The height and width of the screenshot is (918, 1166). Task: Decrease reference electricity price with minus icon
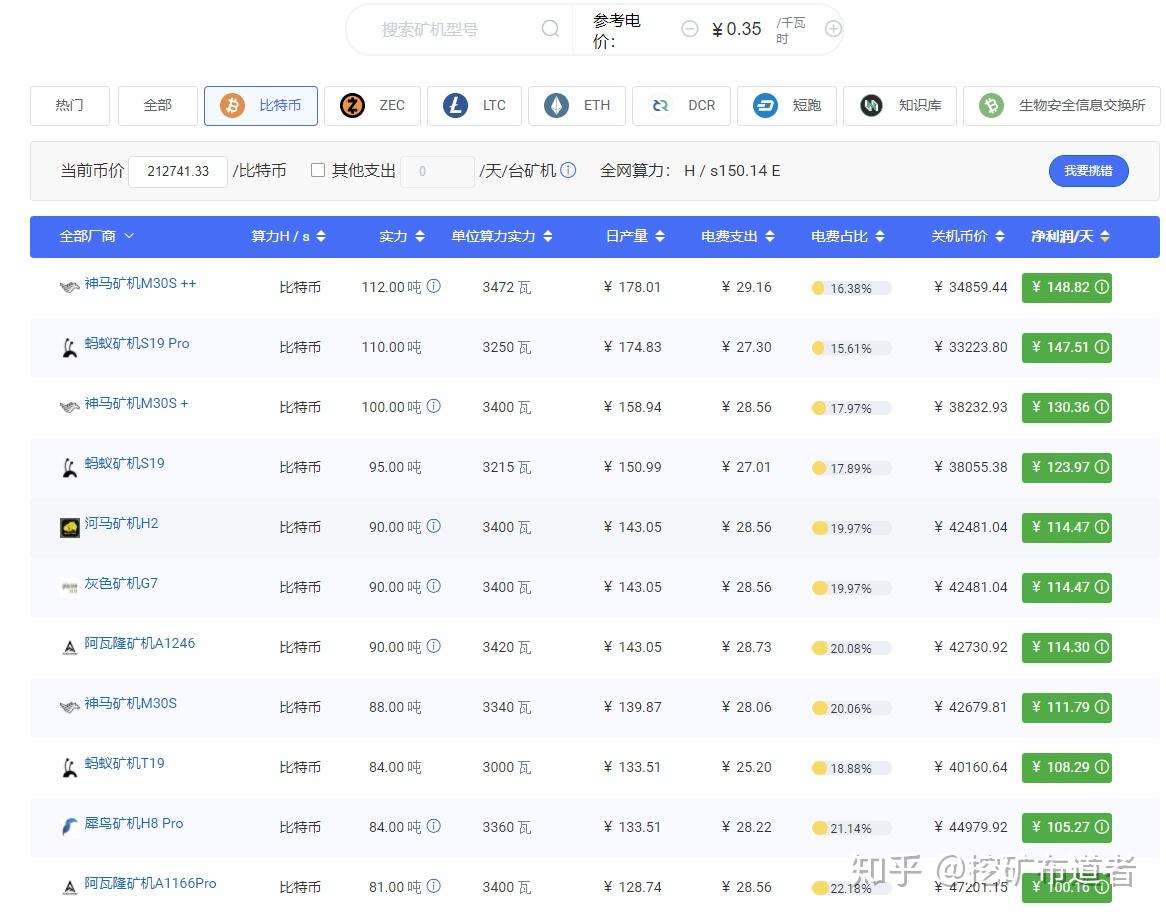689,29
